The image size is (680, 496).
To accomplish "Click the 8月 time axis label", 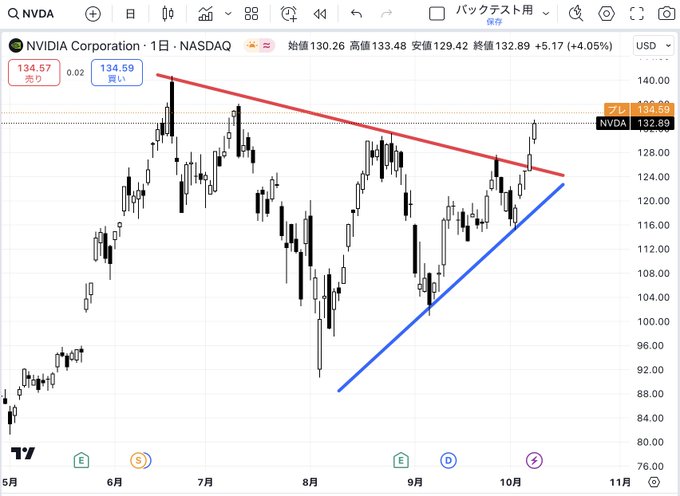I will point(310,482).
